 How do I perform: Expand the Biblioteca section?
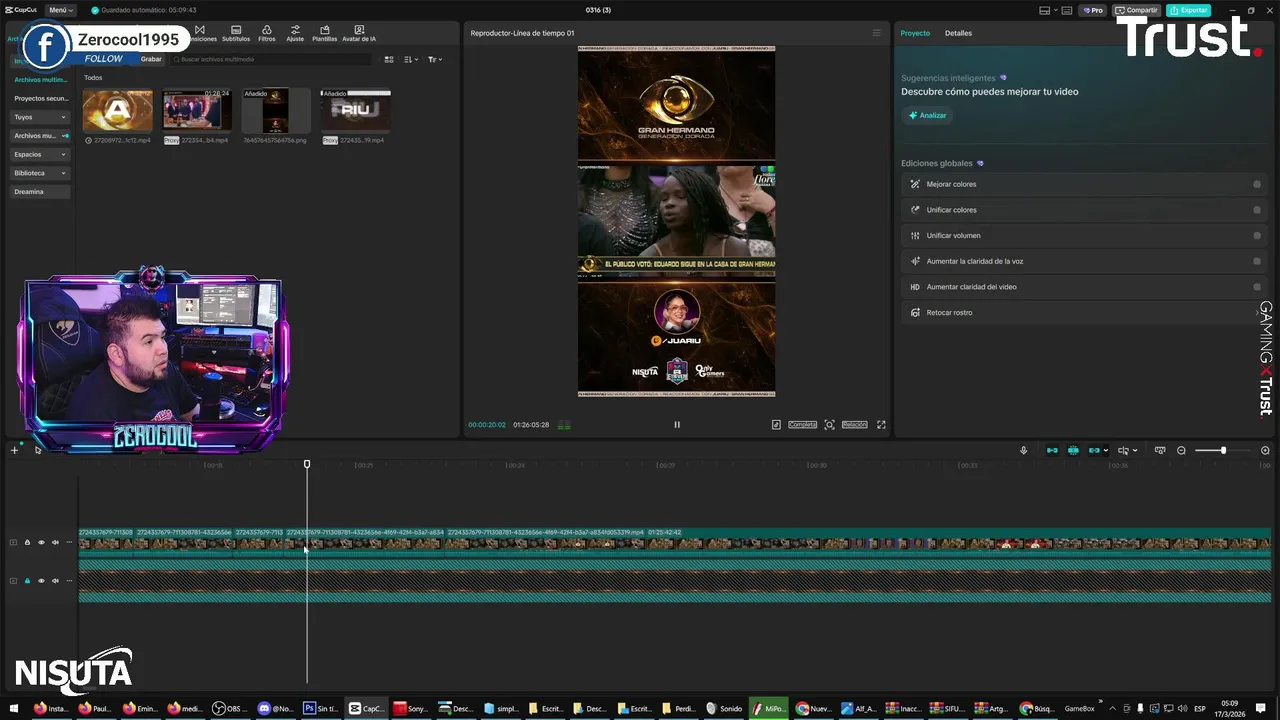(40, 173)
